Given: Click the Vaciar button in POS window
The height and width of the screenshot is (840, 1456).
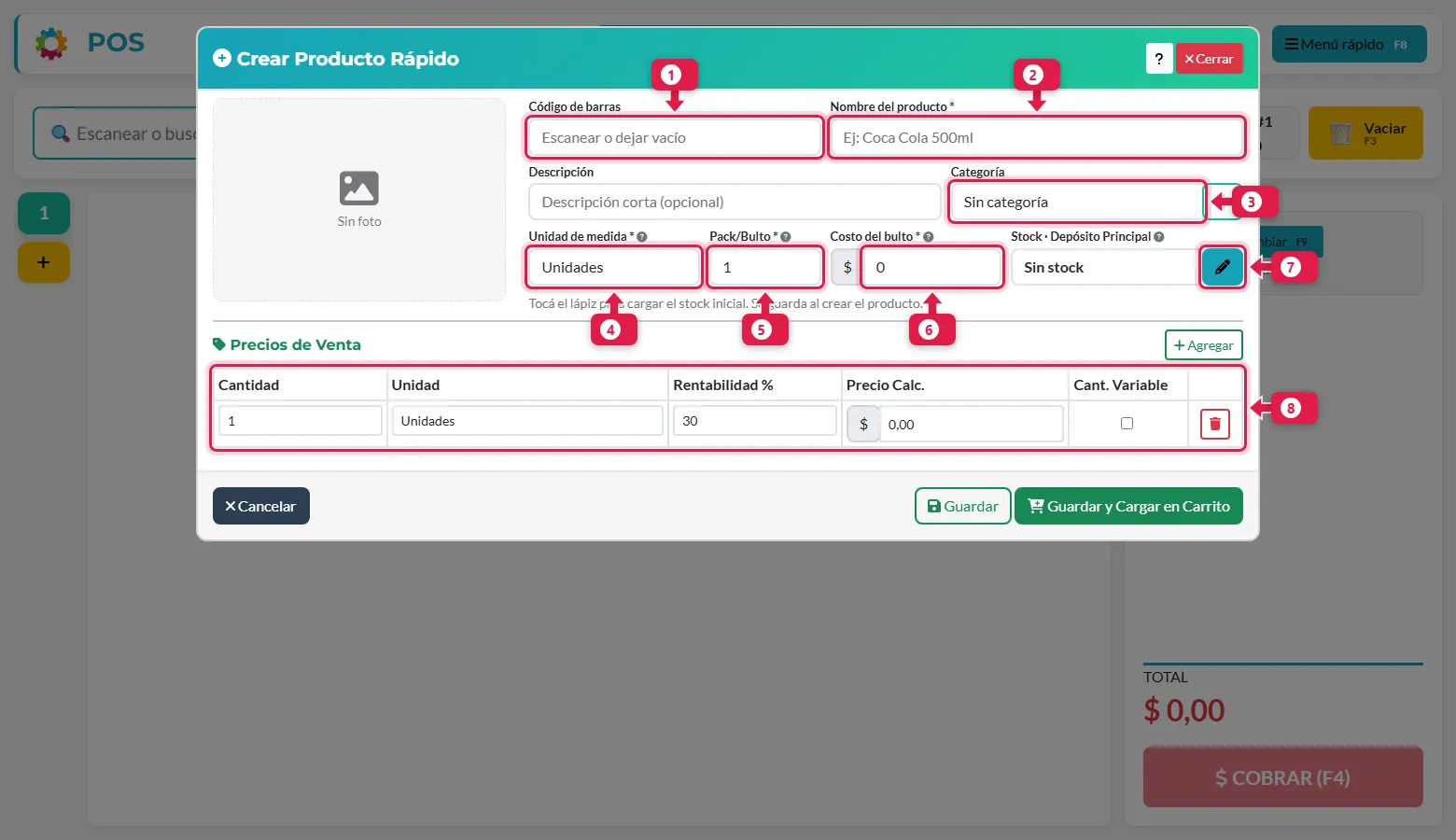Looking at the screenshot, I should pyautogui.click(x=1365, y=133).
